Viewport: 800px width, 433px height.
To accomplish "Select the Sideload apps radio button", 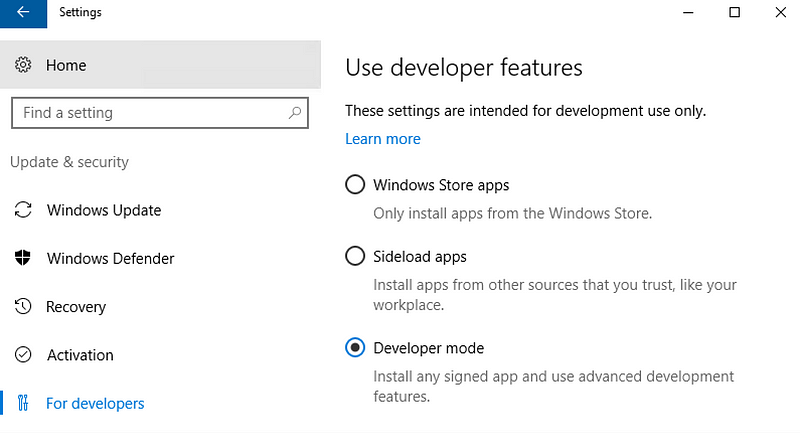I will 355,256.
